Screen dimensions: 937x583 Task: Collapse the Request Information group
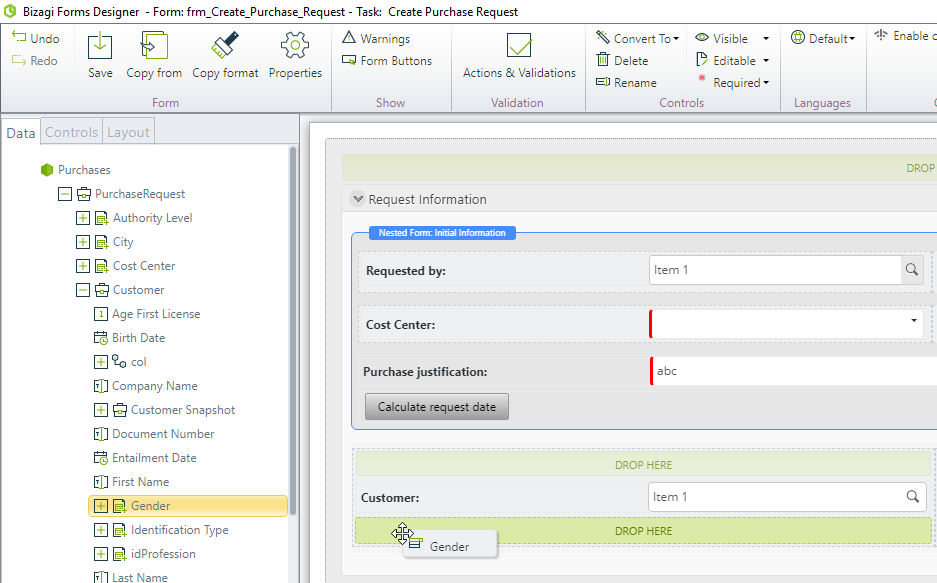357,199
